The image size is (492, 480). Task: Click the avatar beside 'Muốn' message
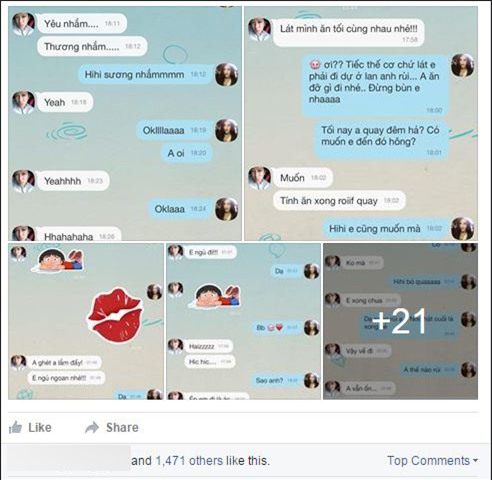coord(260,178)
